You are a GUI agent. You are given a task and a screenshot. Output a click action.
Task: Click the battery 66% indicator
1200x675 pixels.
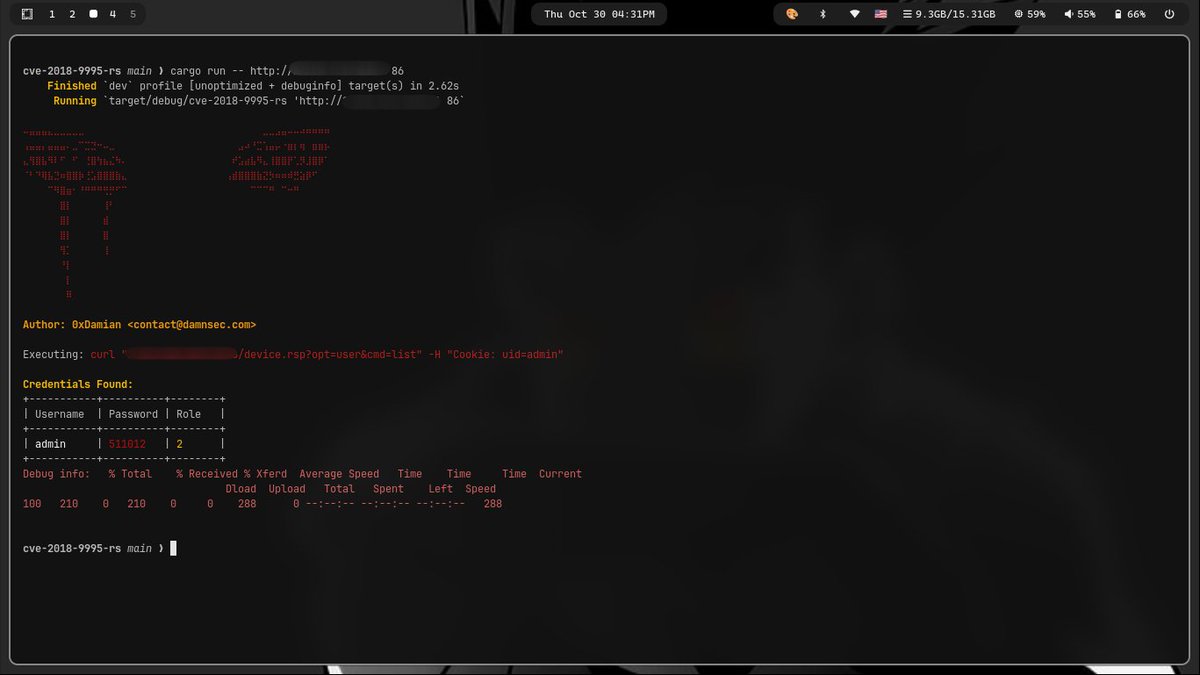coord(1130,14)
